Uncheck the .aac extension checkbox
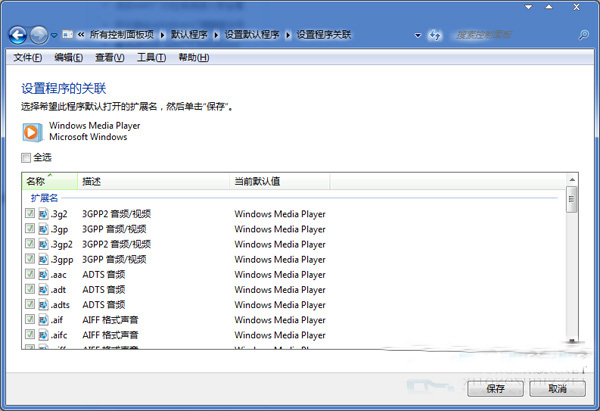The height and width of the screenshot is (411, 600). (30, 274)
